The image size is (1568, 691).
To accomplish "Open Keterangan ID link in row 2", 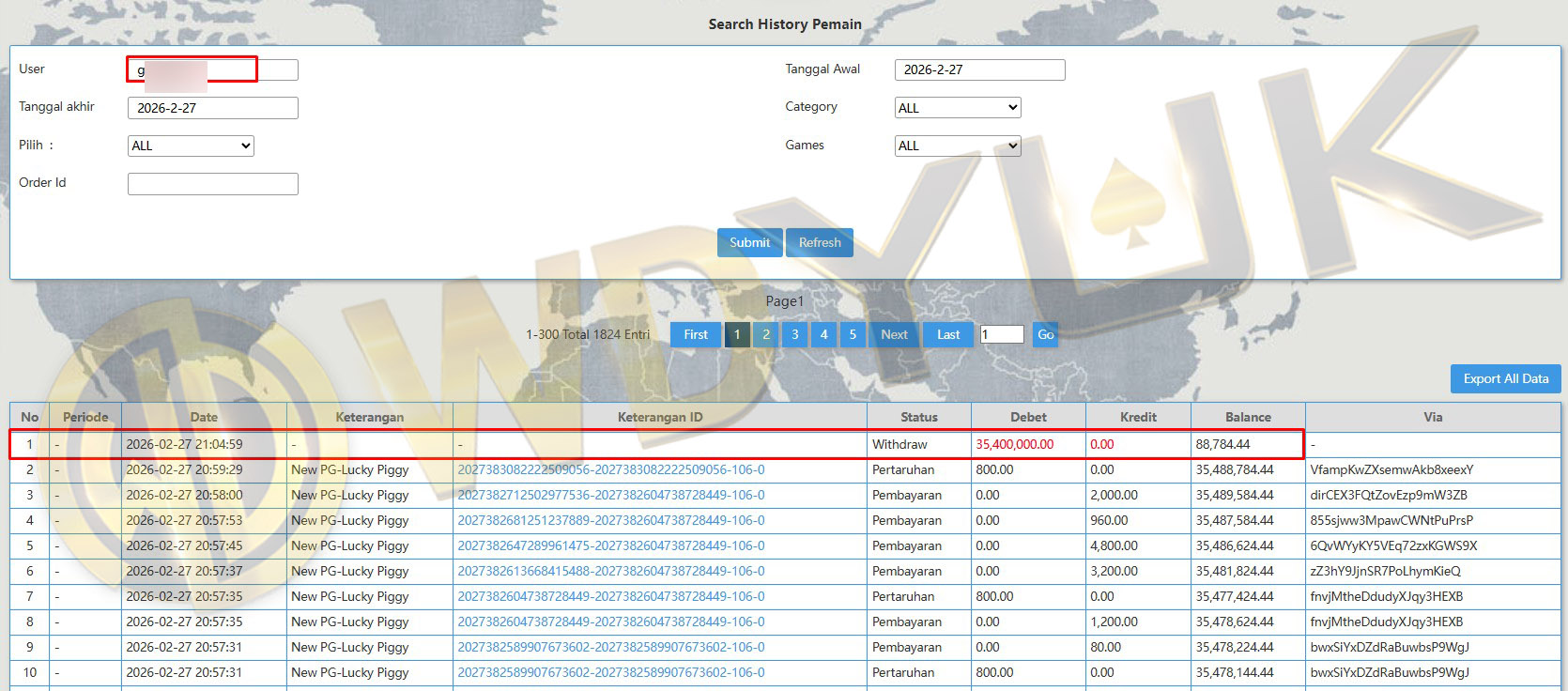I will pos(611,469).
